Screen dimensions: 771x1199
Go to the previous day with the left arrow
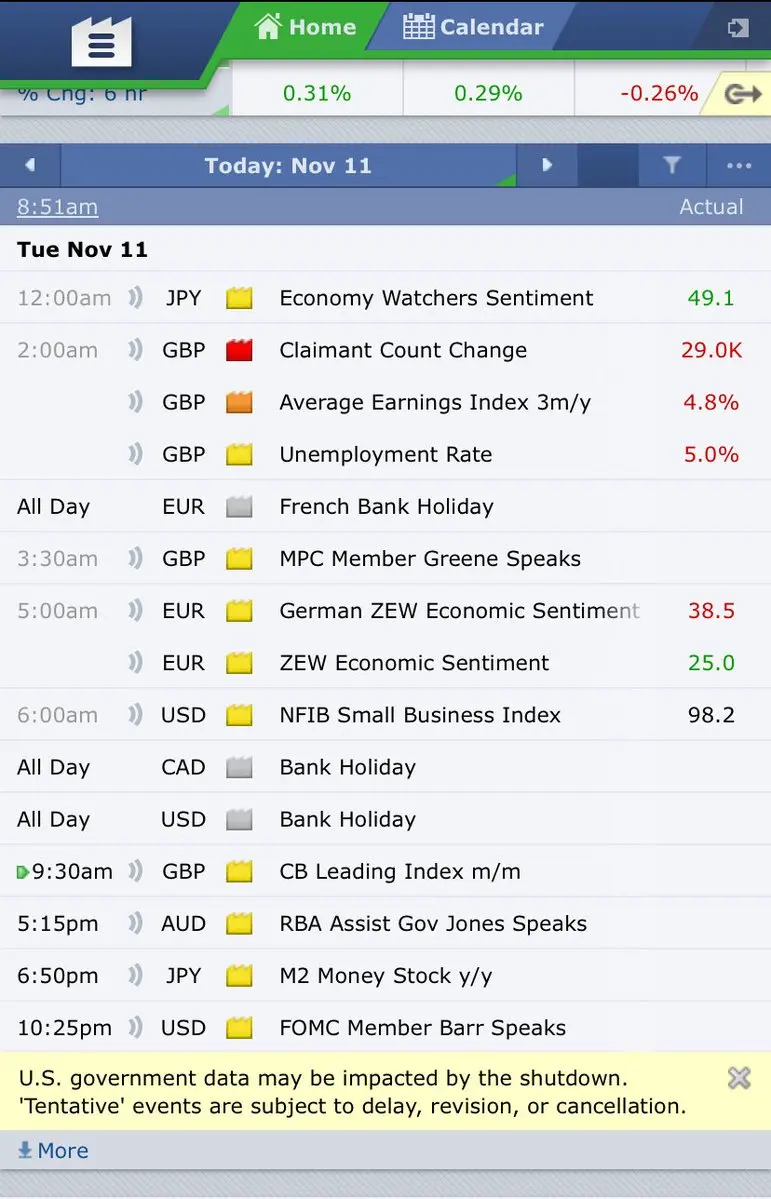pos(30,165)
